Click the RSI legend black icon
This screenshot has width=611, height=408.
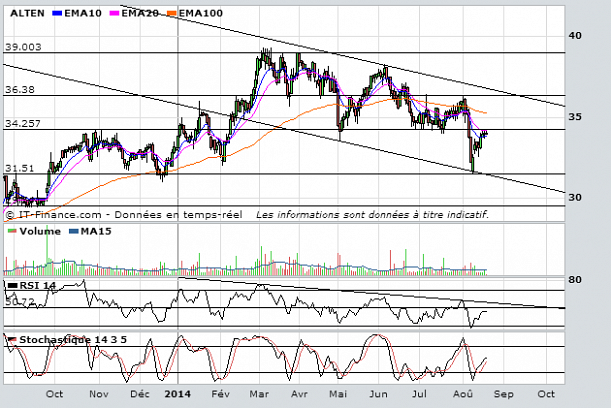(12, 286)
